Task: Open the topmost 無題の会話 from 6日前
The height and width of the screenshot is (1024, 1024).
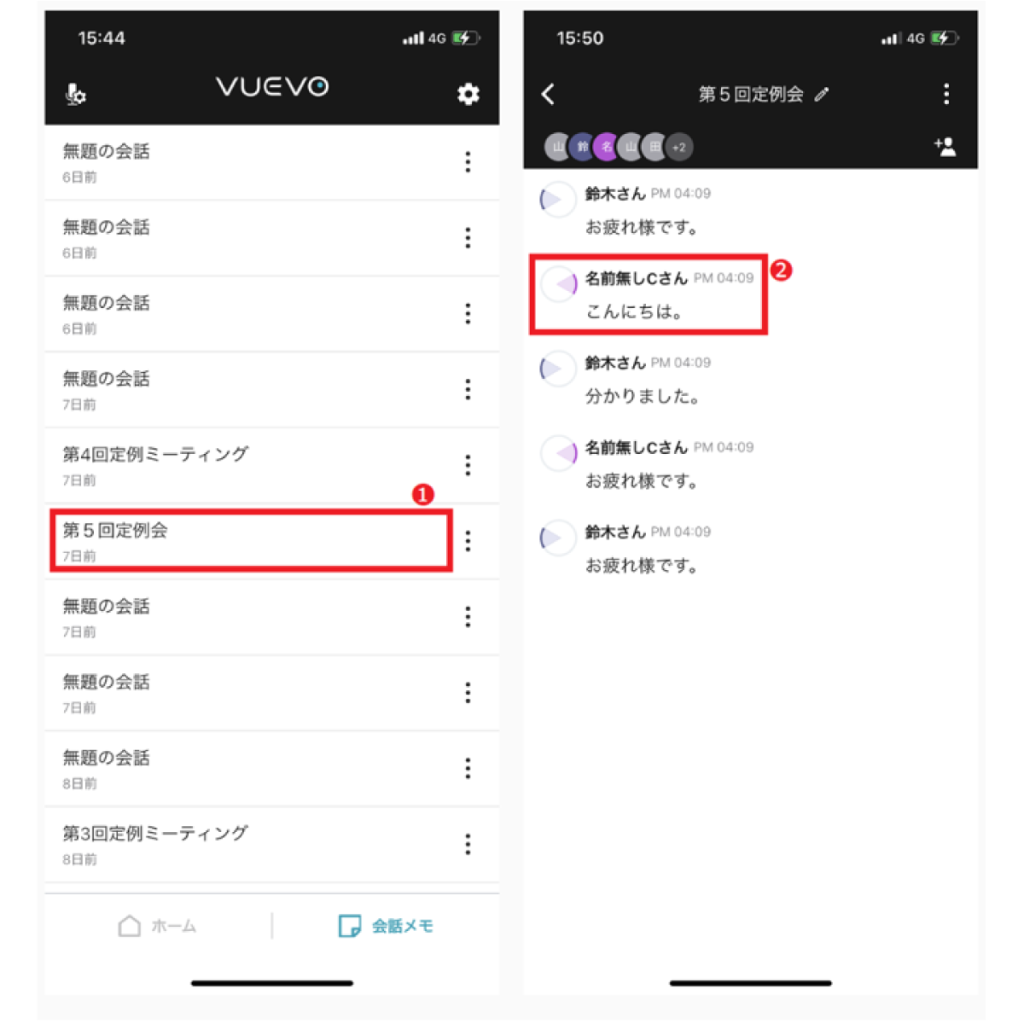Action: [x=251, y=163]
